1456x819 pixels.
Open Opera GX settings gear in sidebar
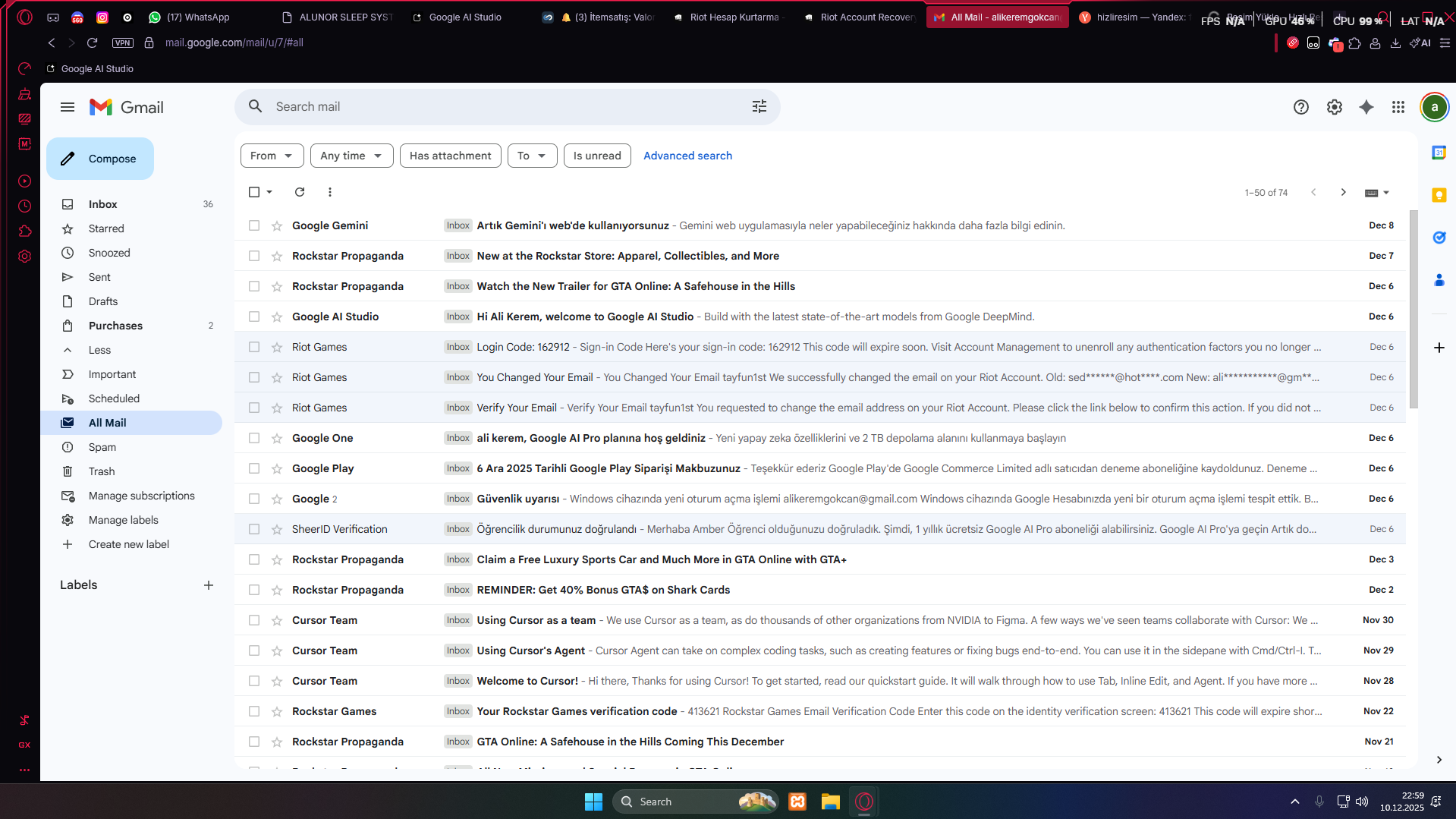pos(24,257)
